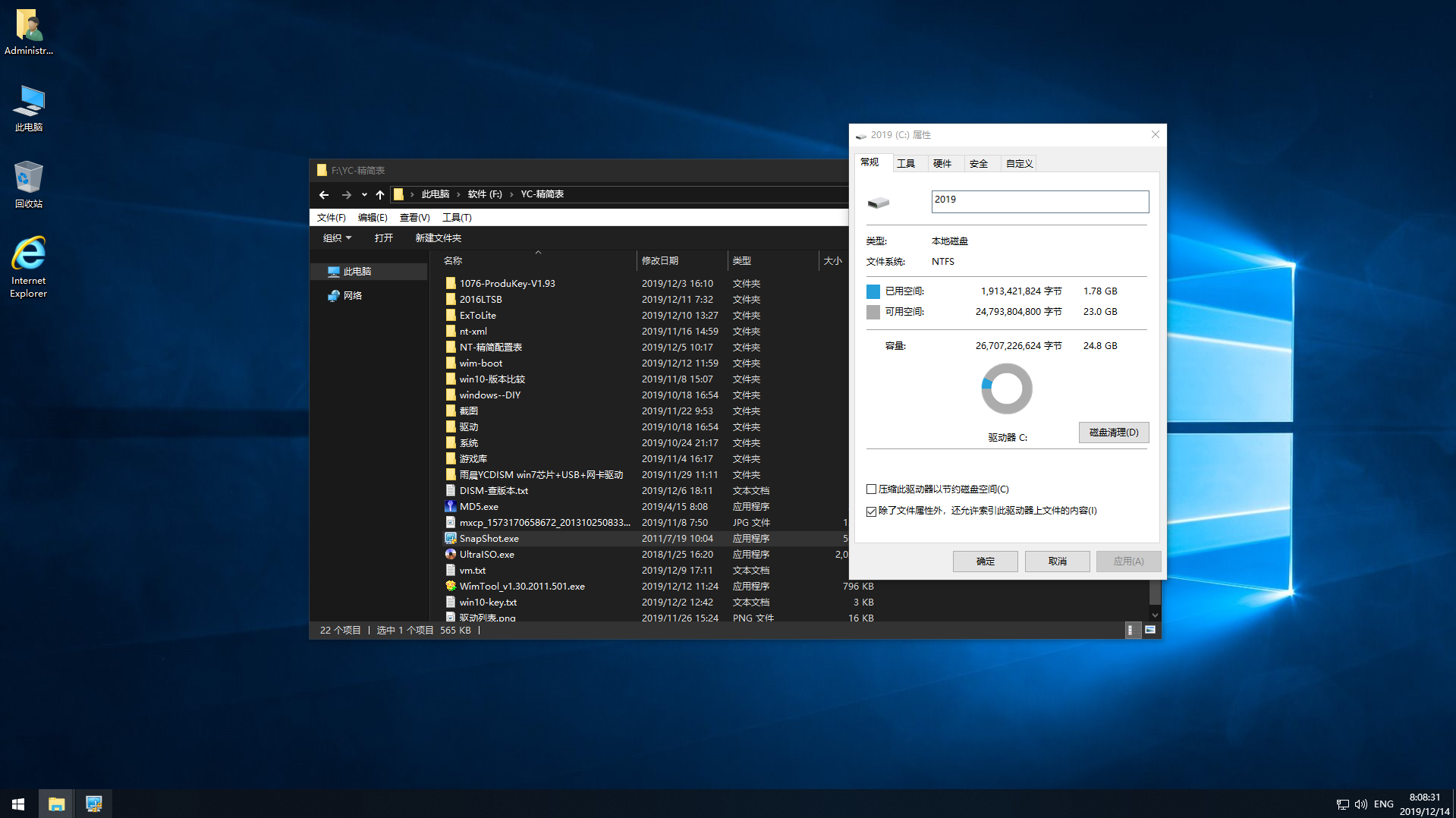Open the 文件(F) menu
The height and width of the screenshot is (818, 1456).
tap(331, 217)
